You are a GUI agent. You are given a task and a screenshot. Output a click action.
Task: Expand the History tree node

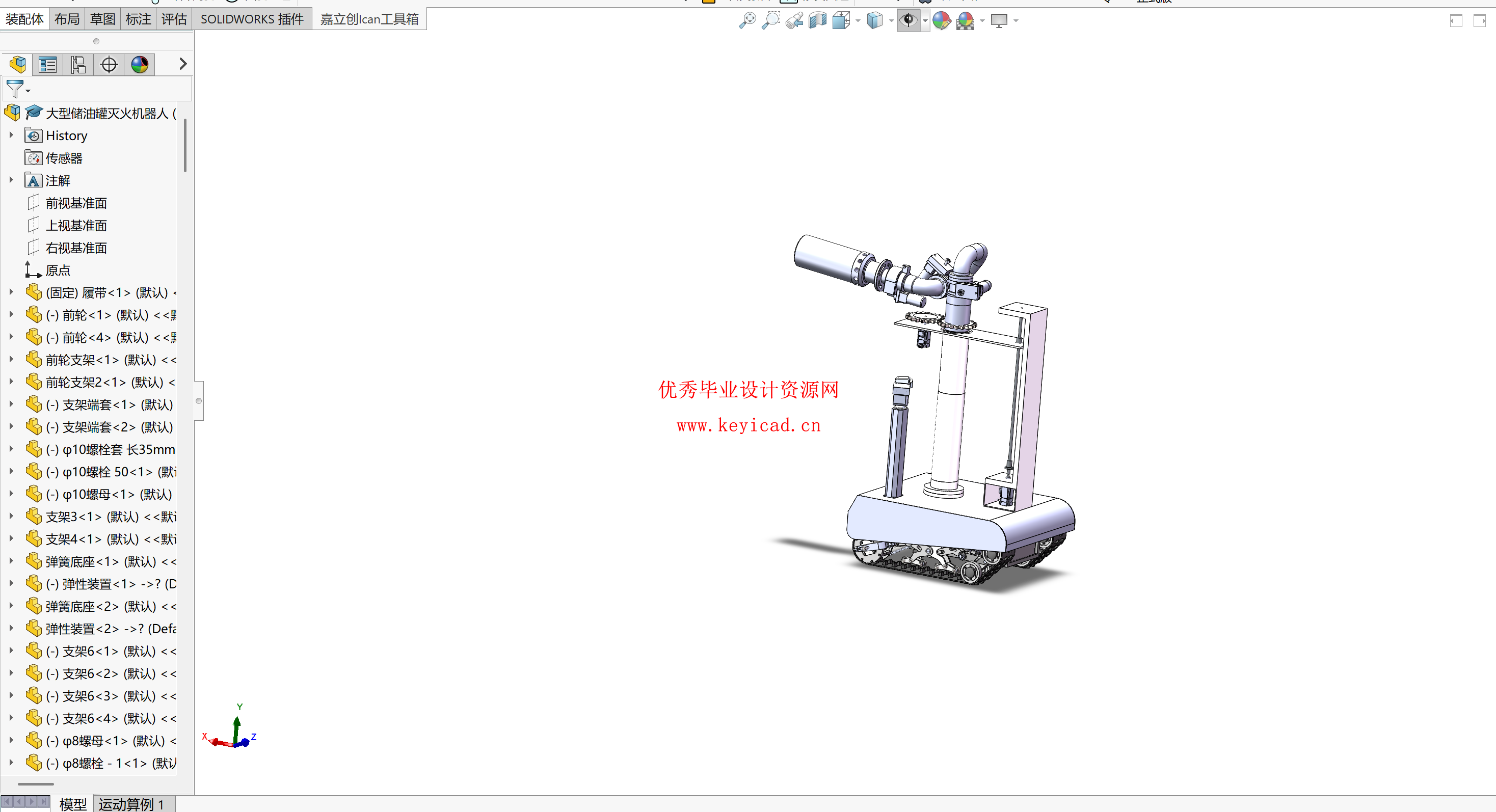pos(11,134)
